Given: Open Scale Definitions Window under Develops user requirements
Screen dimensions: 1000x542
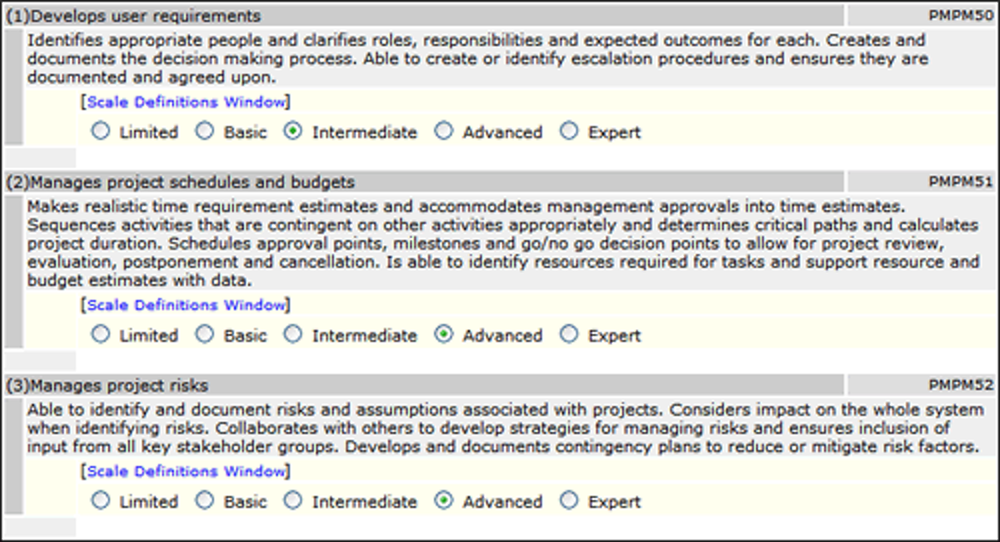Looking at the screenshot, I should pyautogui.click(x=186, y=102).
